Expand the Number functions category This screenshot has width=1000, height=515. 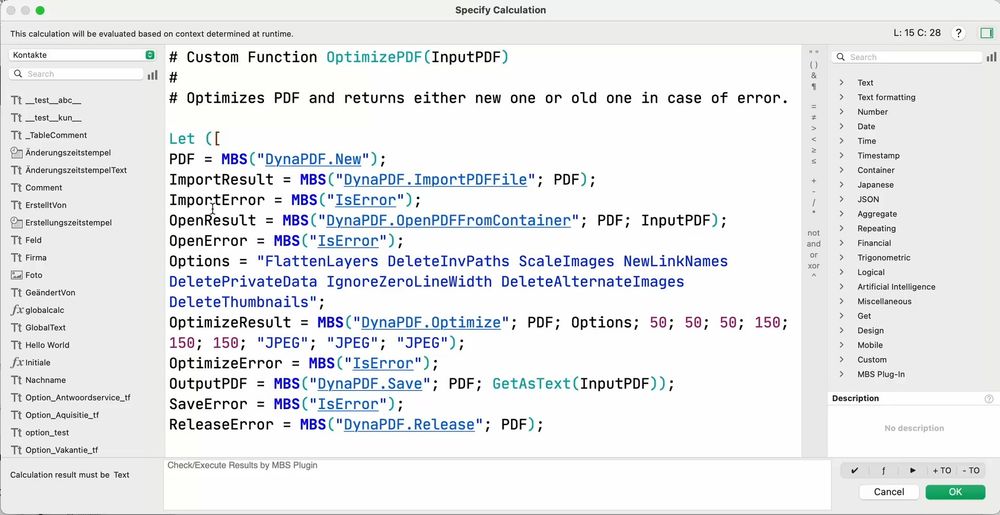tap(842, 112)
